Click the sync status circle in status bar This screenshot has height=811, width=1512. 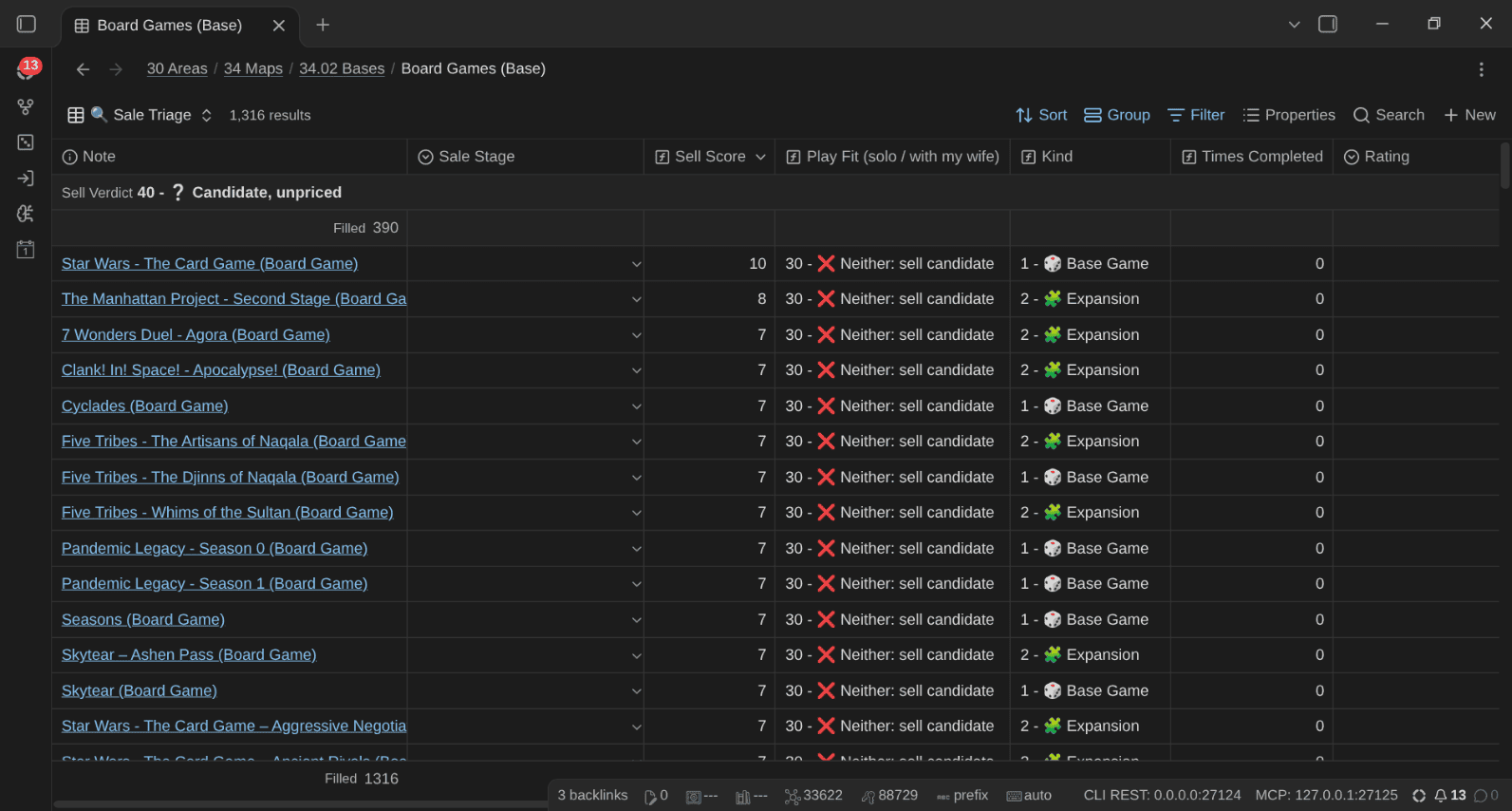point(1419,796)
